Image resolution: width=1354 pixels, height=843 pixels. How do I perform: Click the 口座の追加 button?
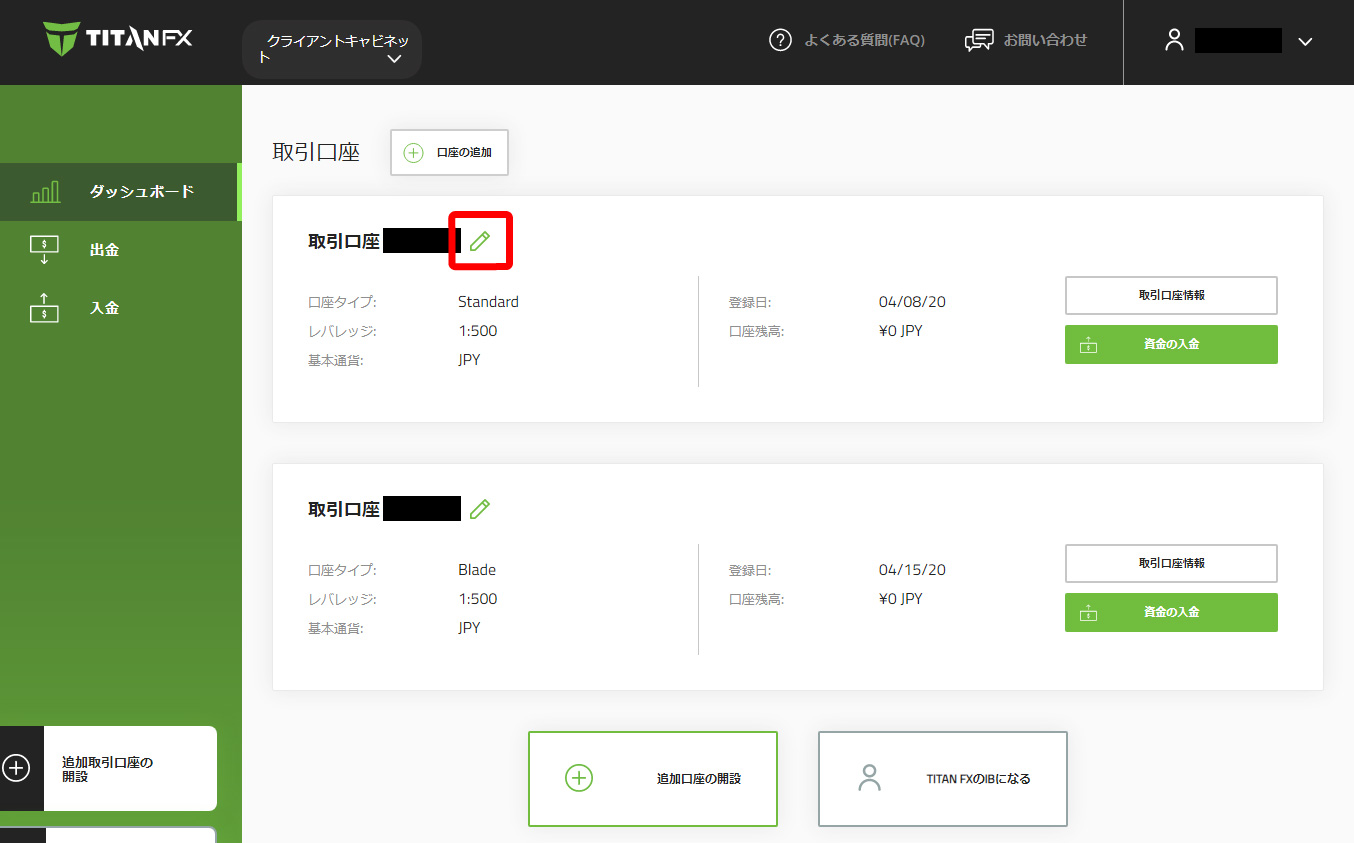click(x=449, y=153)
